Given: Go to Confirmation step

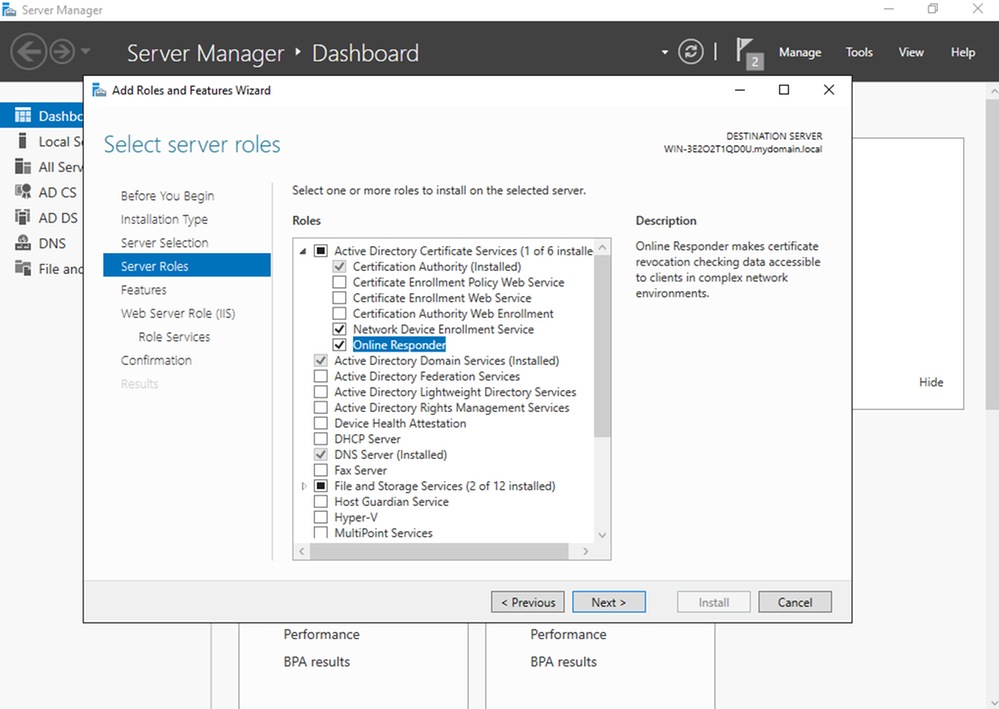Looking at the screenshot, I should tap(156, 361).
